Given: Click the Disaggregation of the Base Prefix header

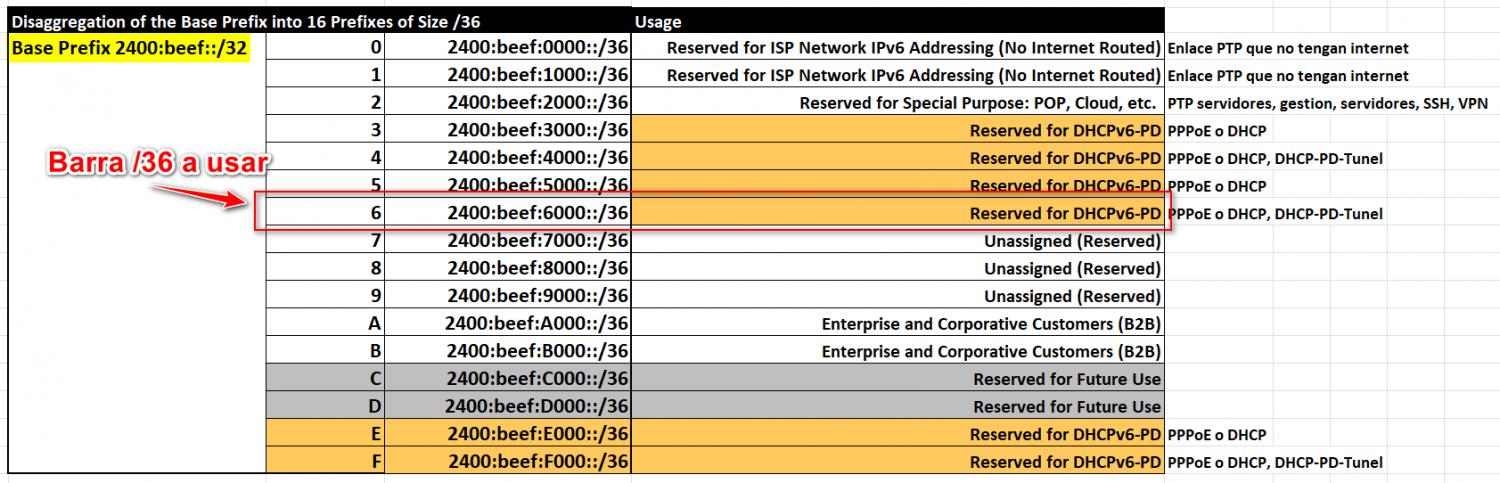Looking at the screenshot, I should 319,21.
